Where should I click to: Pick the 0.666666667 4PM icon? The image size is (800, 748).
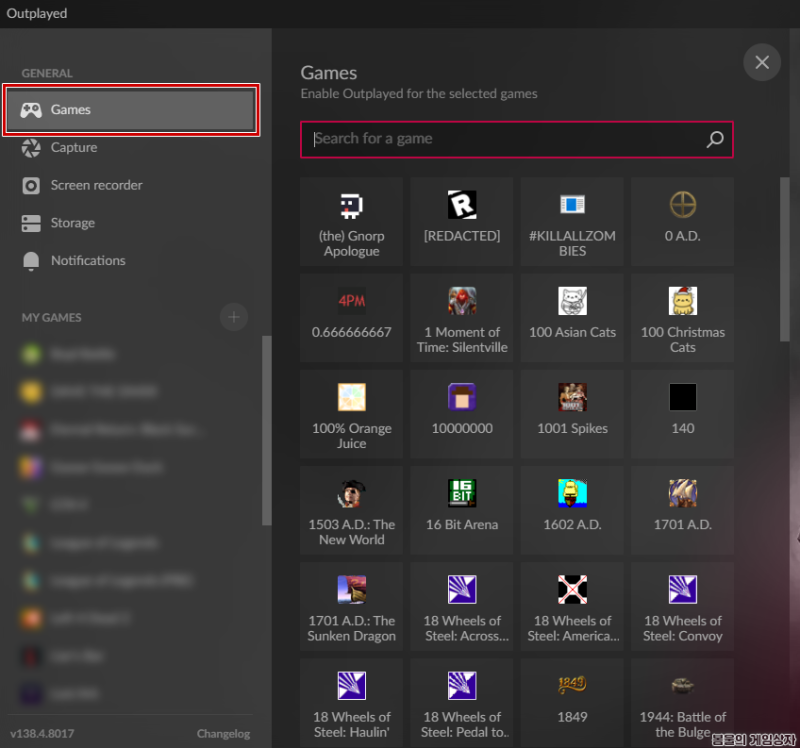(352, 301)
